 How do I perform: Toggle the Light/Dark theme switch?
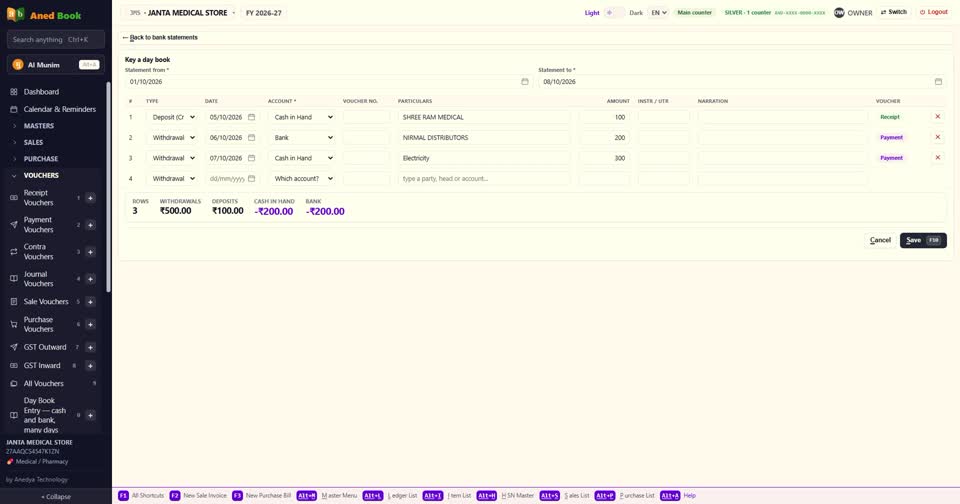pos(614,12)
